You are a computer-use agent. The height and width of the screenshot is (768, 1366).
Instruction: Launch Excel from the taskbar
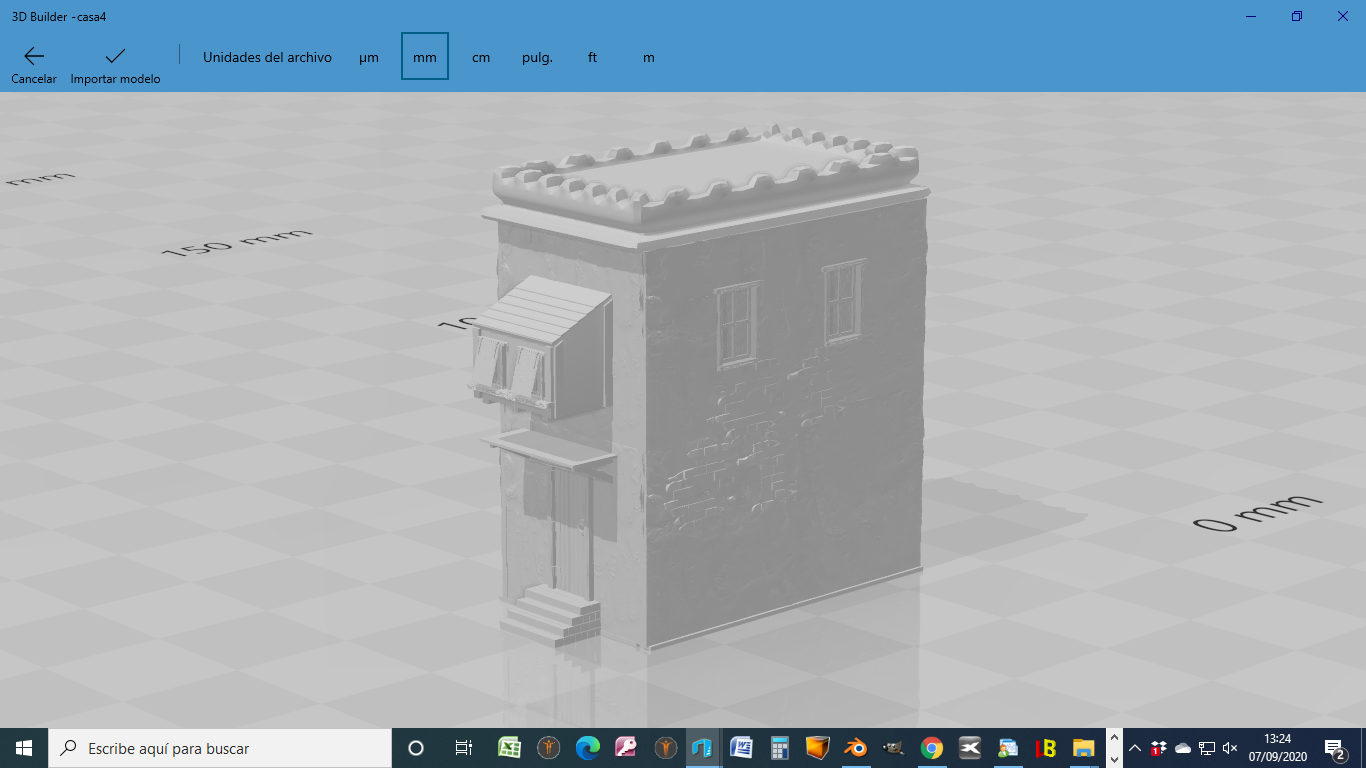508,748
